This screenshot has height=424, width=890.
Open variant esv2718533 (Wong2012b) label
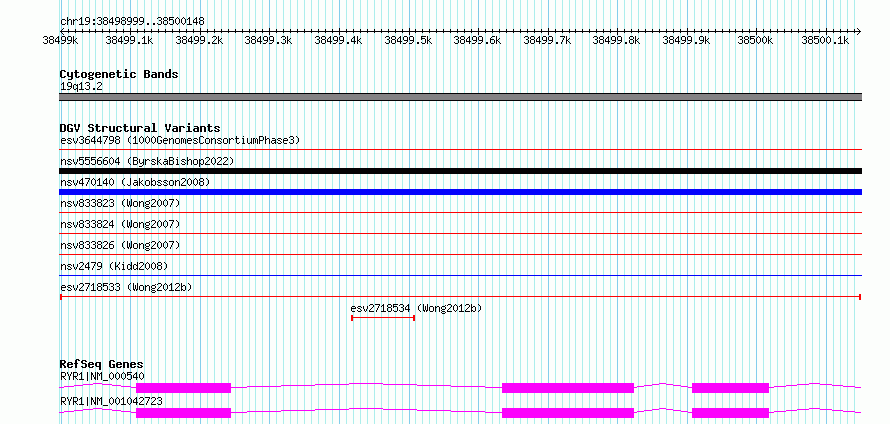coord(126,287)
